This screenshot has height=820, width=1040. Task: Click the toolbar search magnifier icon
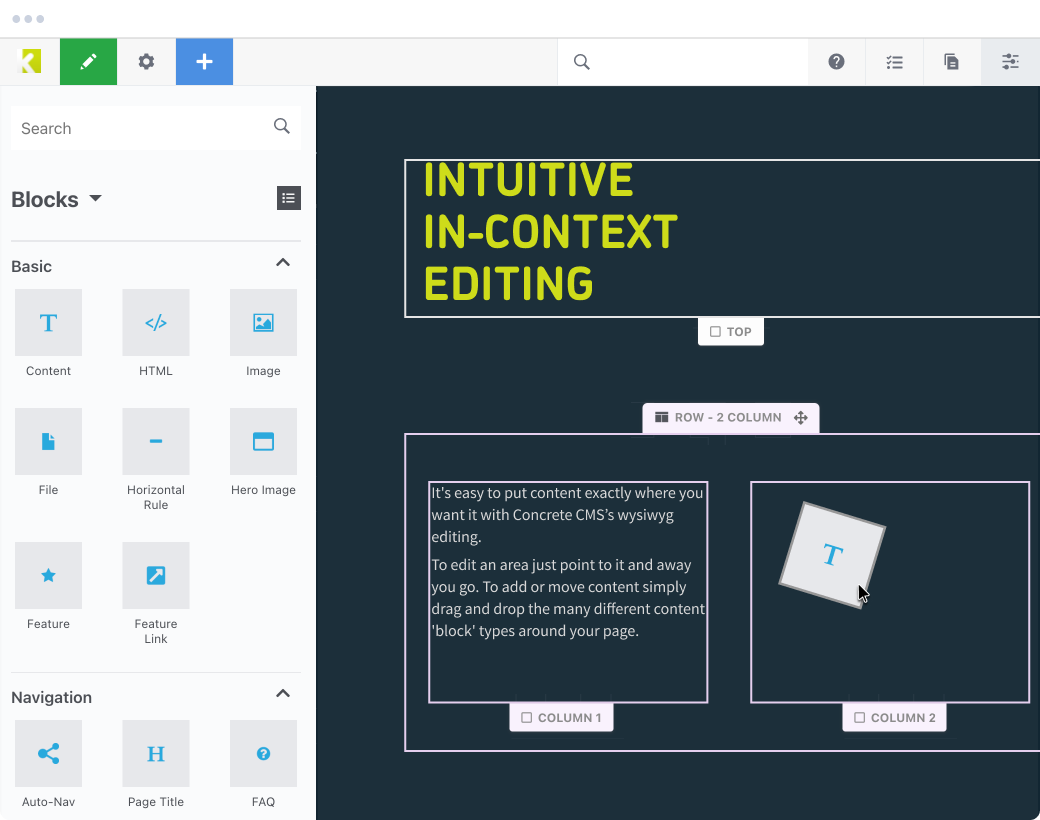582,62
